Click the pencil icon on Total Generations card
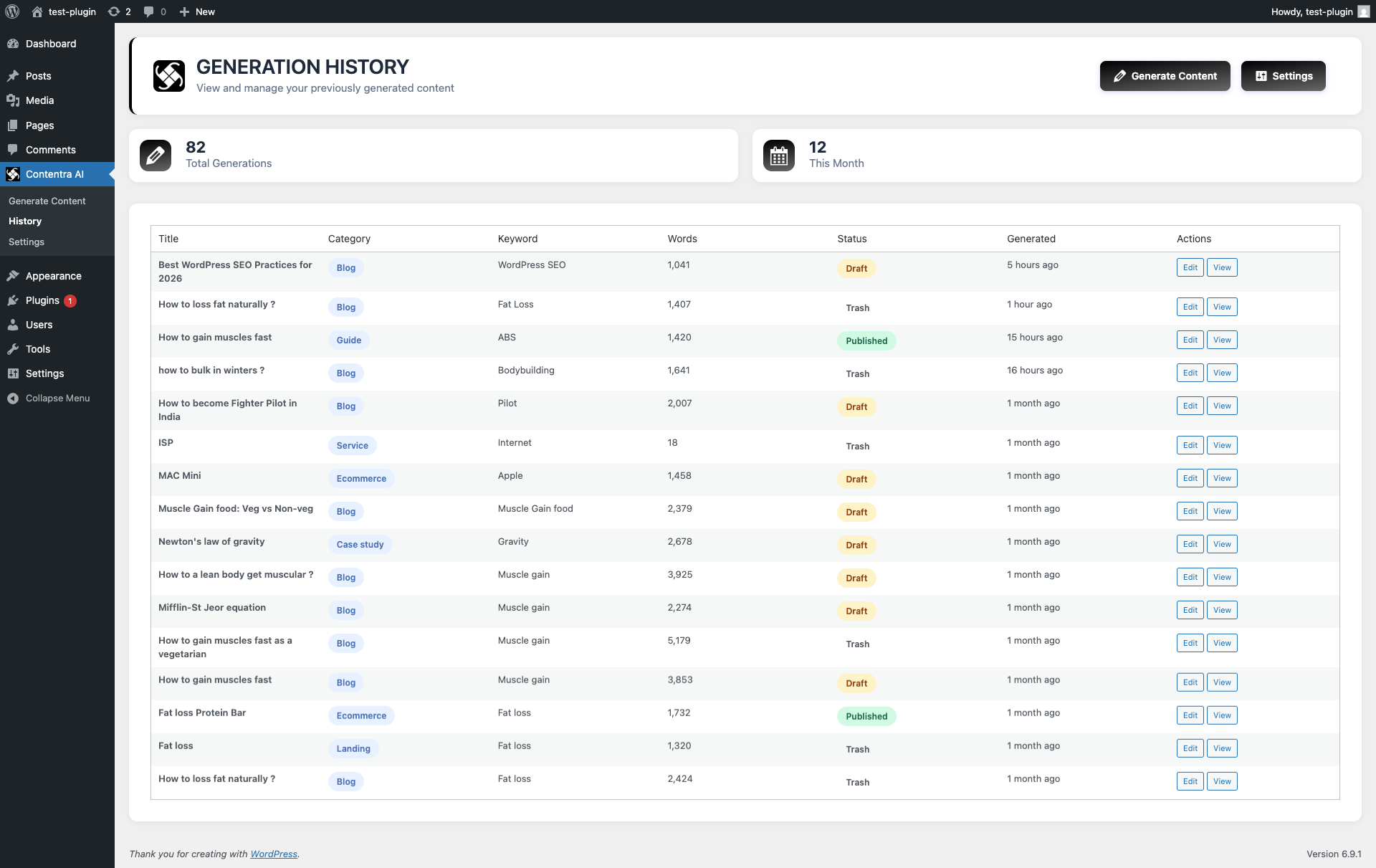 [155, 155]
